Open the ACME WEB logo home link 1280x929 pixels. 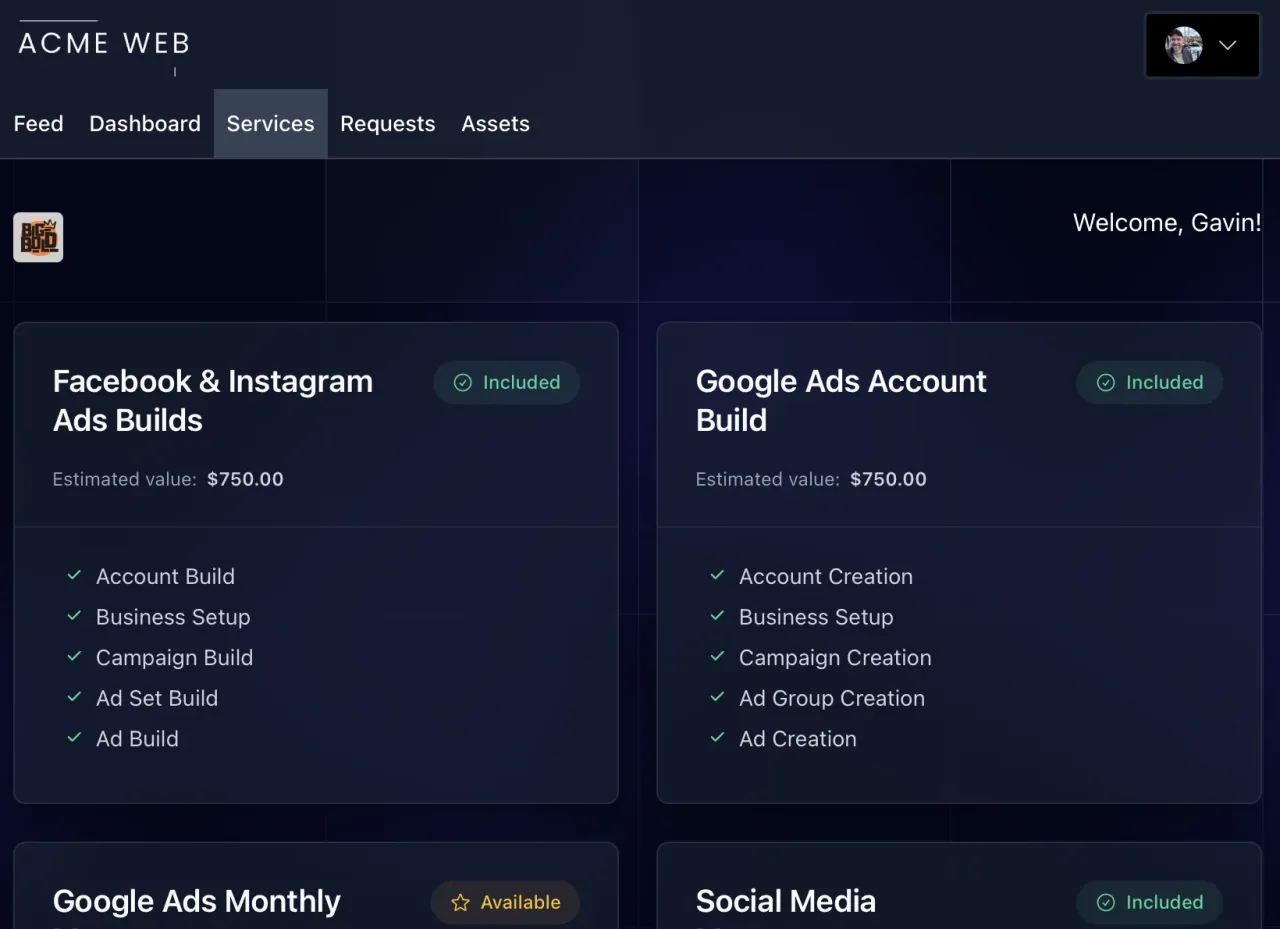click(x=104, y=43)
